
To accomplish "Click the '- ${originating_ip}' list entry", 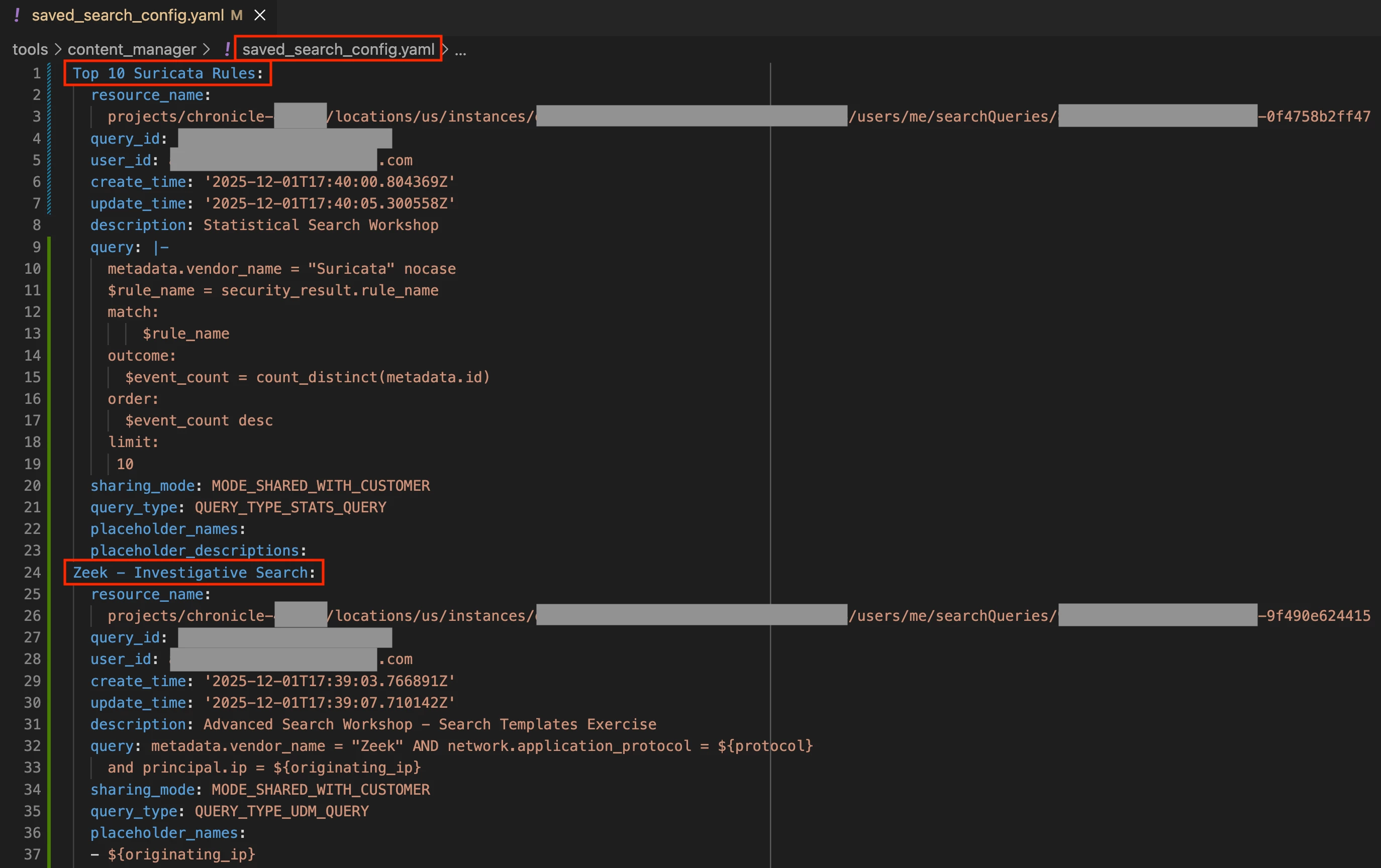I will (x=173, y=854).
